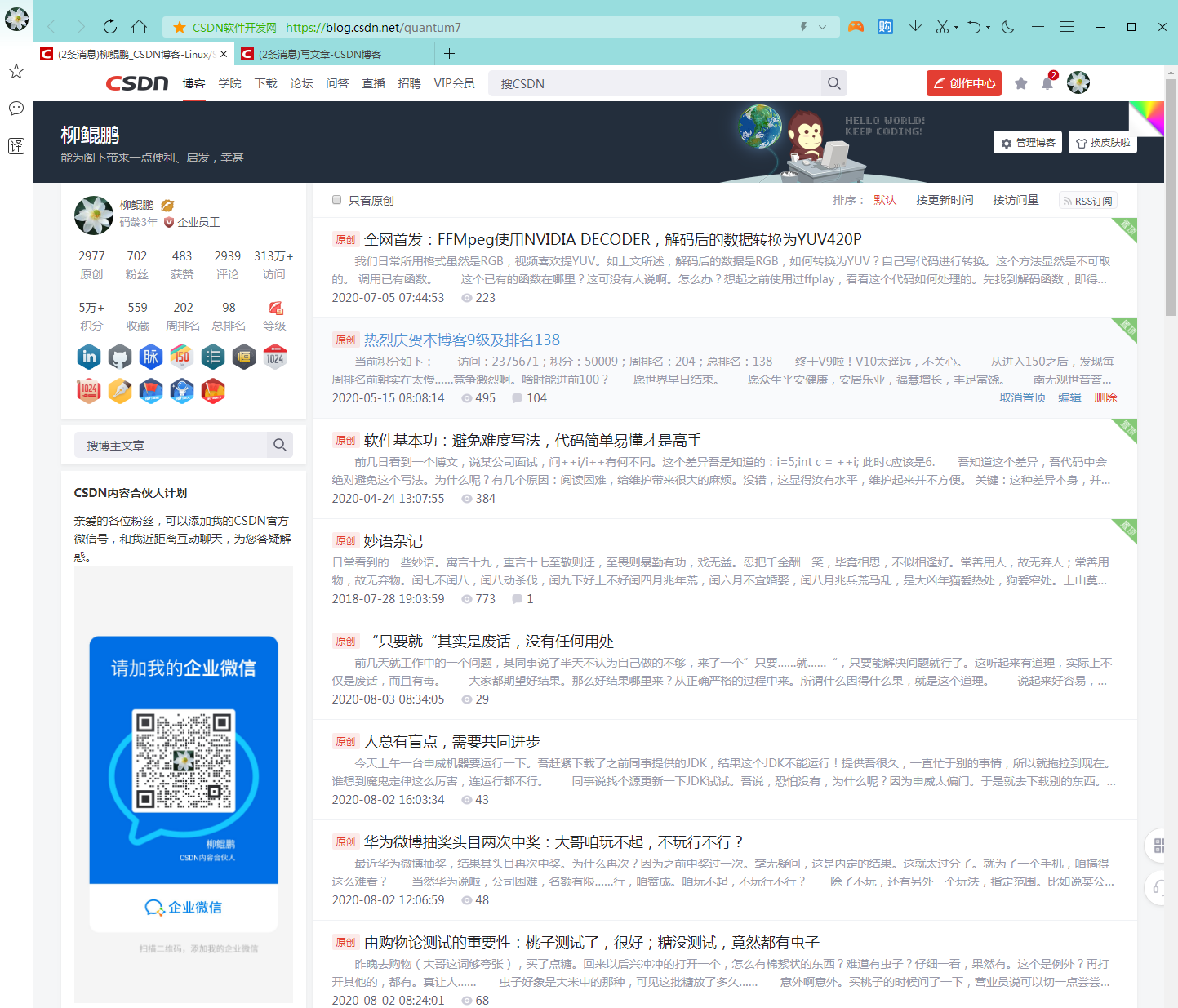Open the 学院 nav menu item
Viewport: 1178px width, 1008px height.
tap(230, 83)
